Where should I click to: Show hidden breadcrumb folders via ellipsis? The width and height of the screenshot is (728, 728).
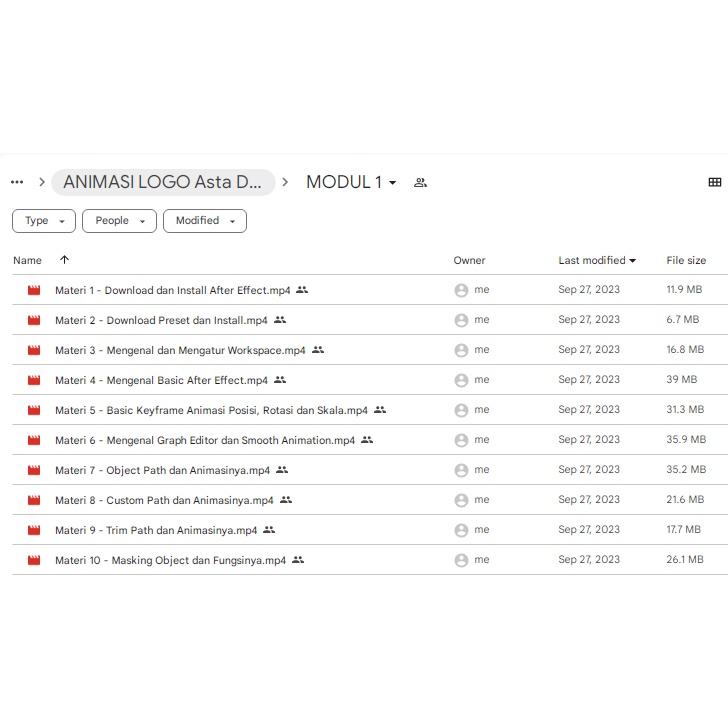tap(17, 182)
